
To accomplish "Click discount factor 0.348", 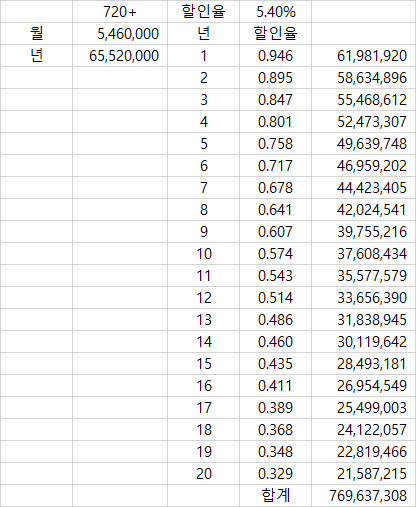I will (x=275, y=452).
